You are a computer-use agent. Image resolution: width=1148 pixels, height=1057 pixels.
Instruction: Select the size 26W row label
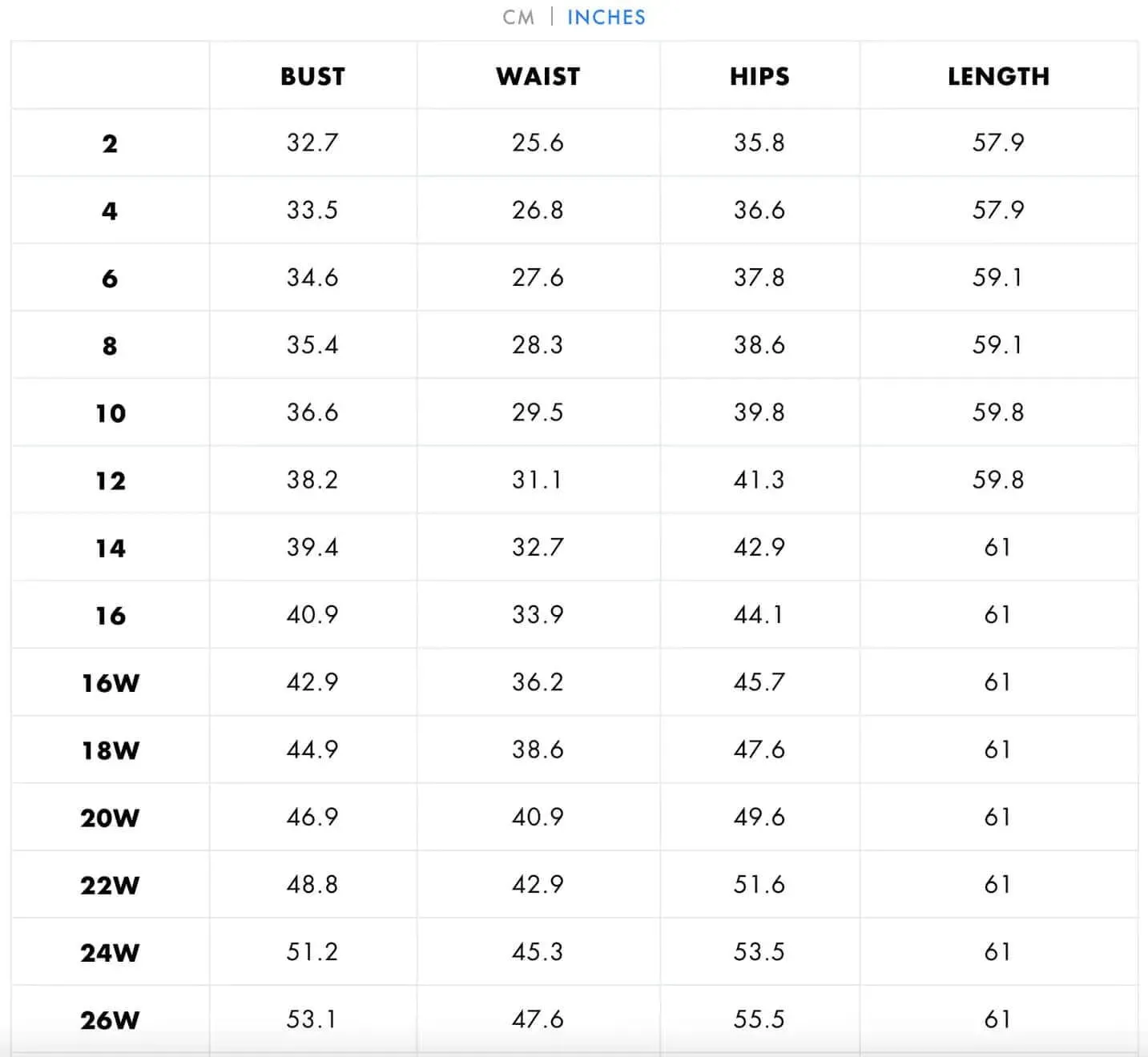[x=110, y=1020]
